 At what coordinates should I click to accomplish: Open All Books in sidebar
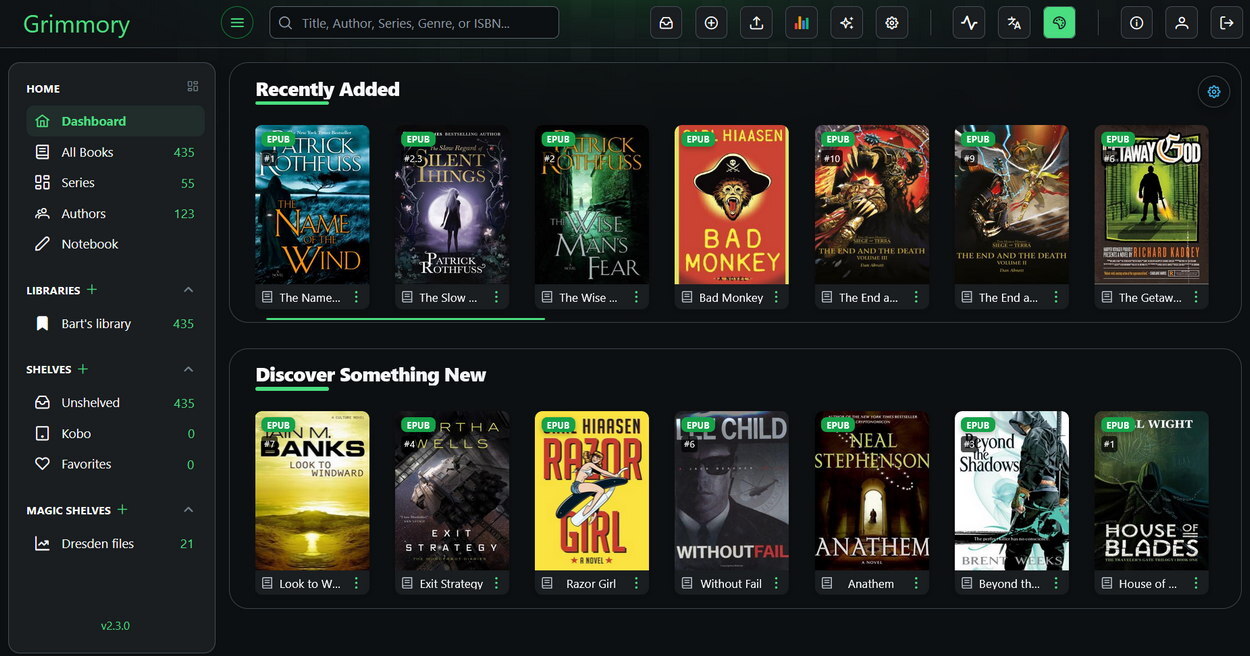tap(115, 152)
